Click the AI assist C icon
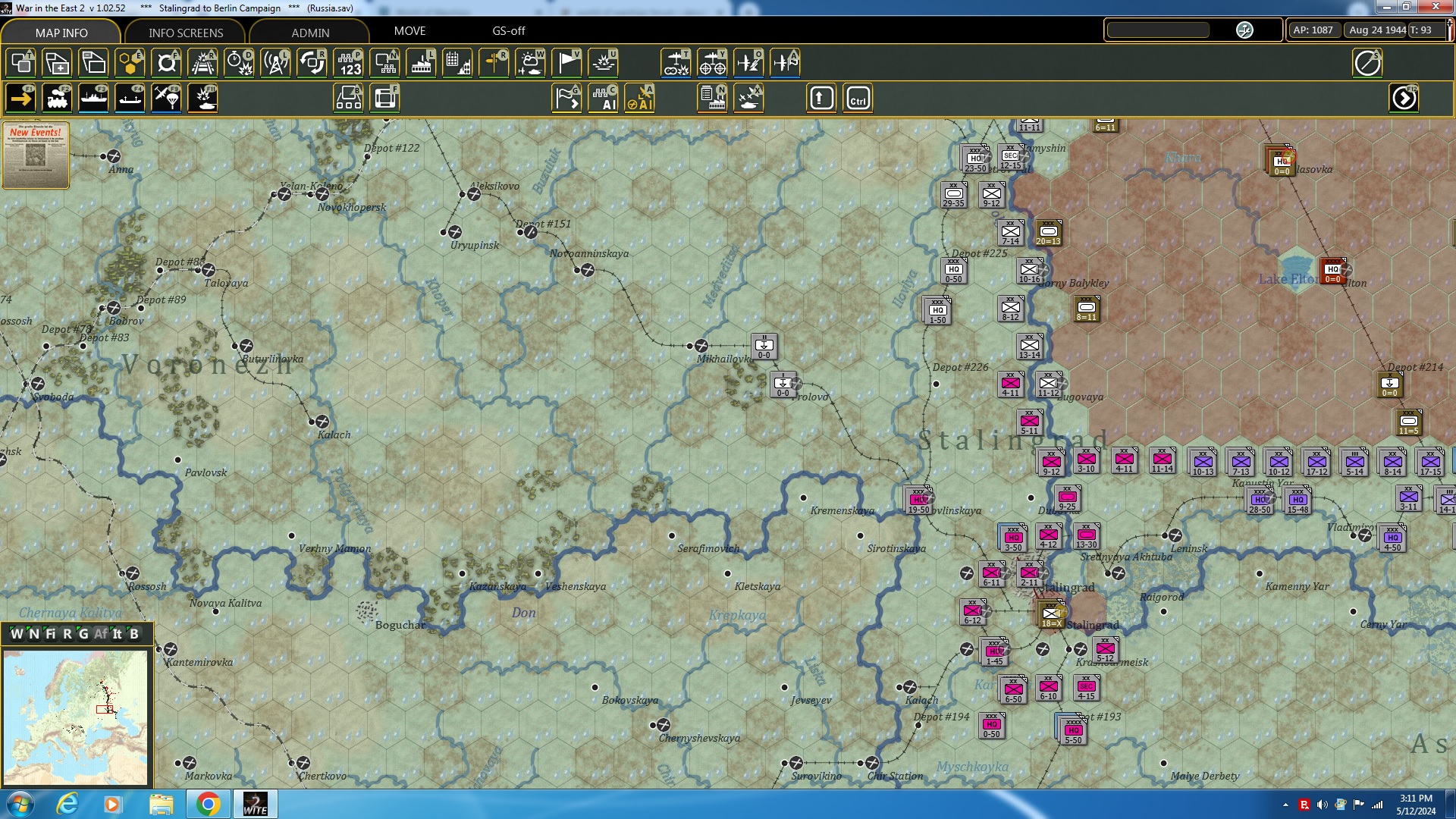1456x819 pixels. pos(604,98)
